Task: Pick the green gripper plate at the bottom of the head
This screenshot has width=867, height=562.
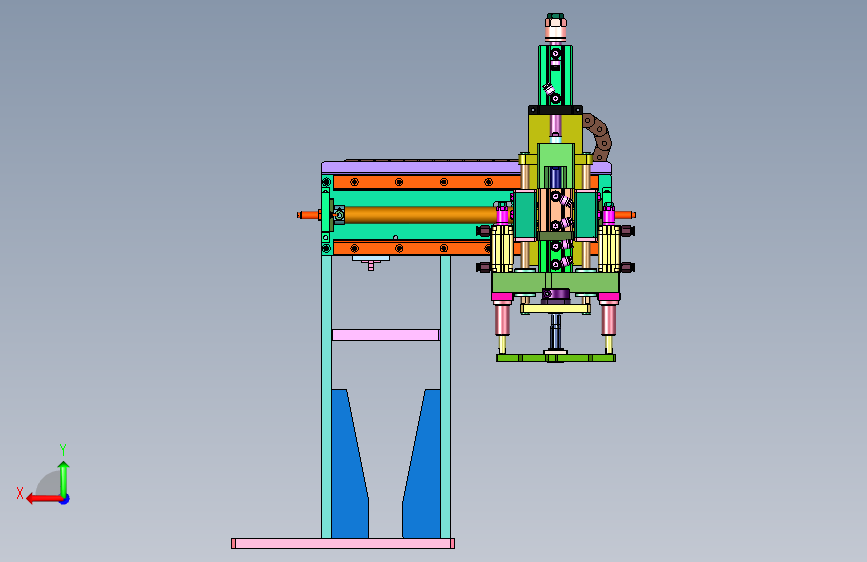Action: point(556,358)
